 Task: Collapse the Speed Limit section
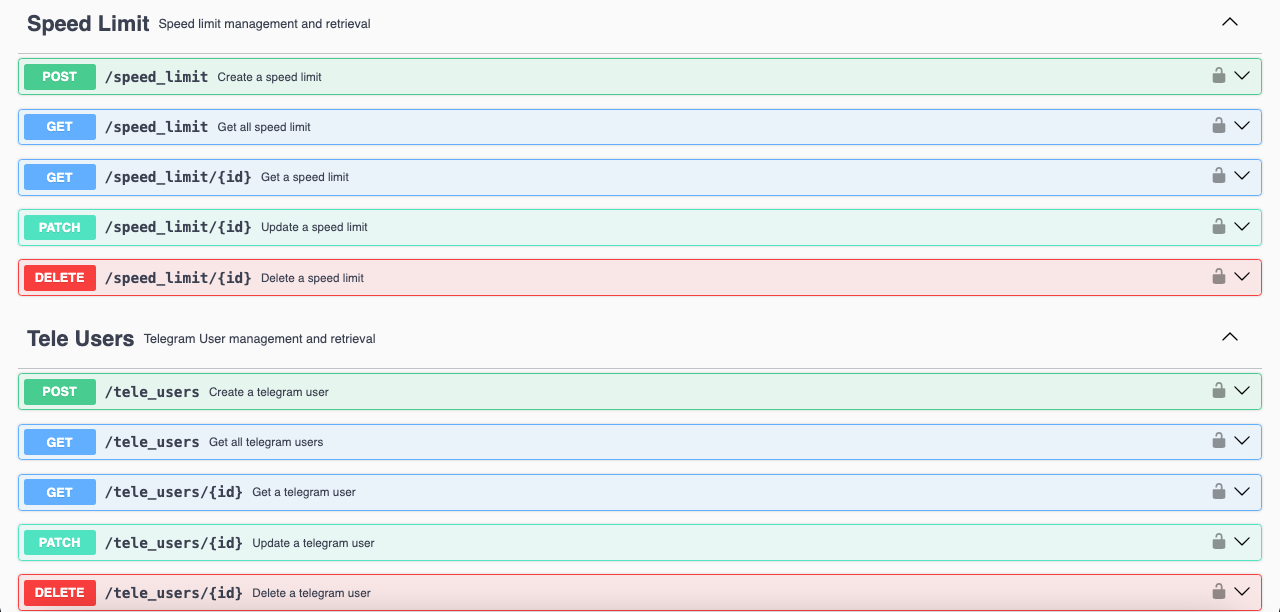click(1230, 22)
